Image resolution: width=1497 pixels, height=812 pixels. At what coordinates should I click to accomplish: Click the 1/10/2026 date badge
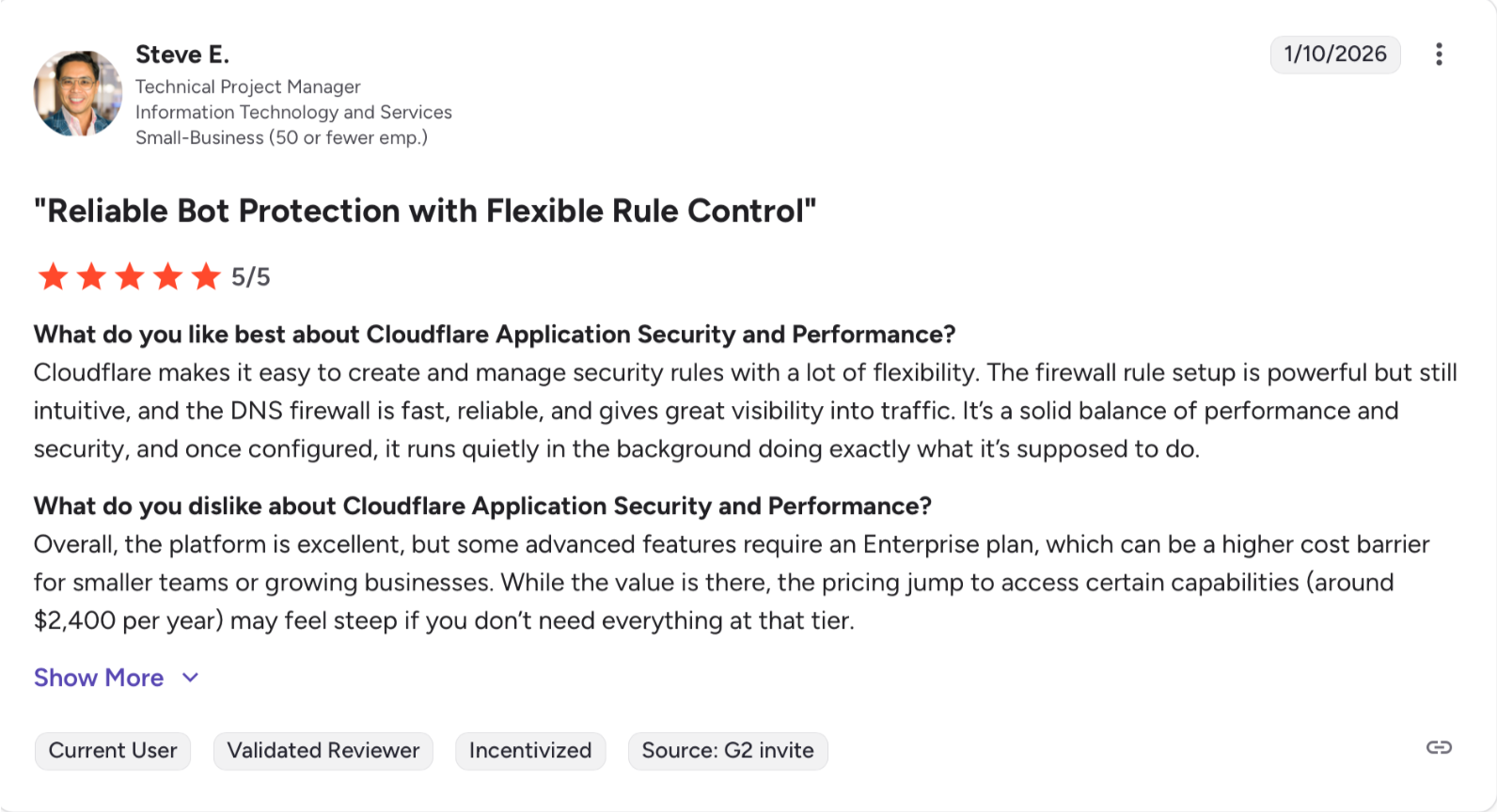click(1335, 55)
